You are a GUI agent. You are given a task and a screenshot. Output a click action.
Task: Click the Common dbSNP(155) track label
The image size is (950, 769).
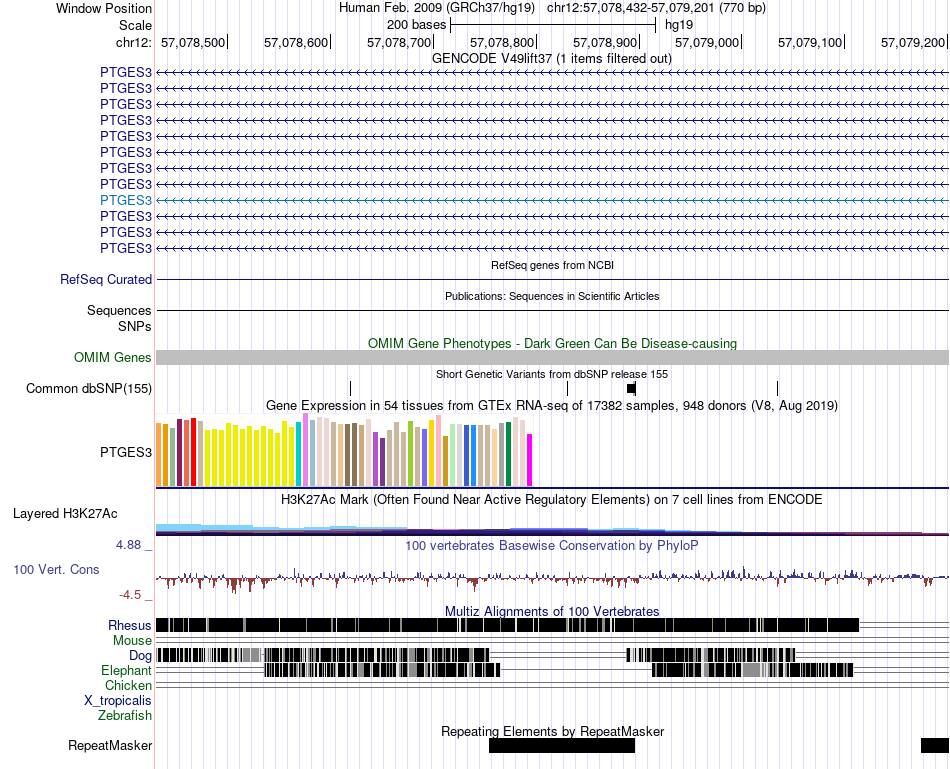89,388
